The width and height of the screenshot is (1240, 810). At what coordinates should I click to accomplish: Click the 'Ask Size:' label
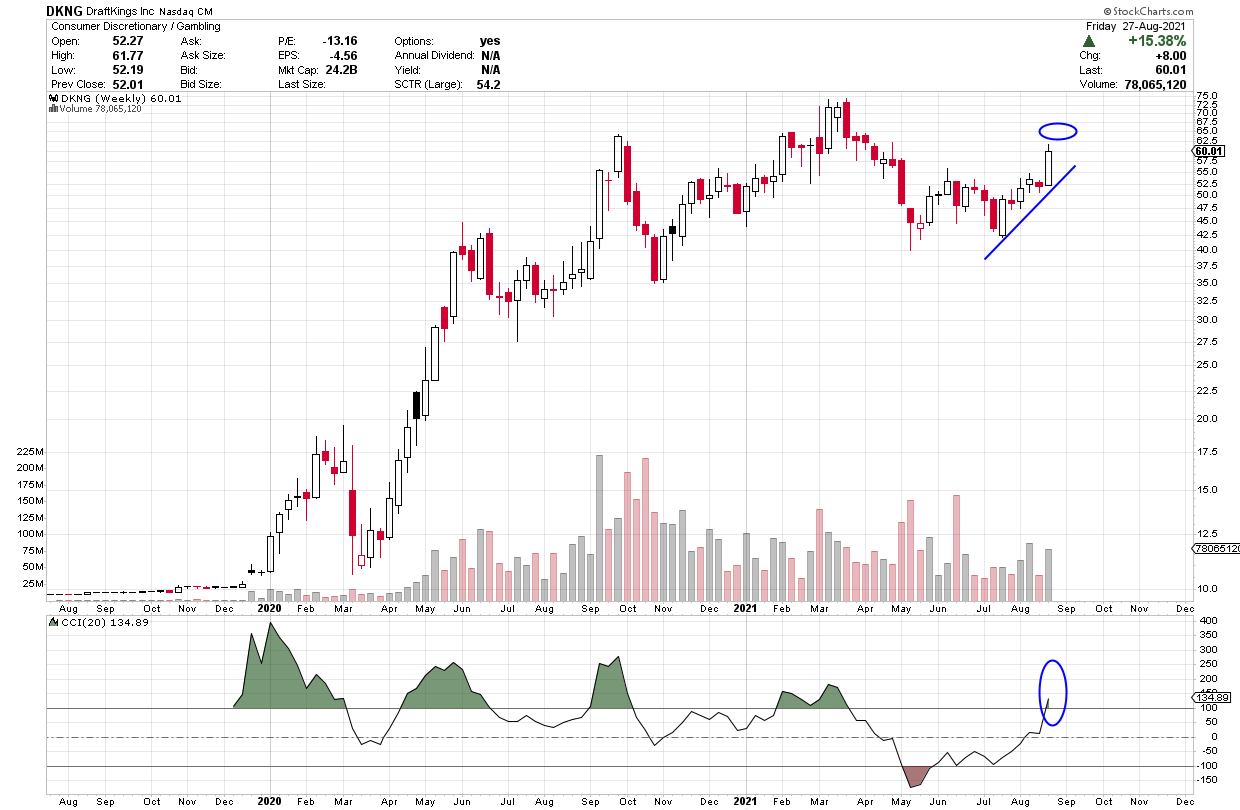pos(203,55)
